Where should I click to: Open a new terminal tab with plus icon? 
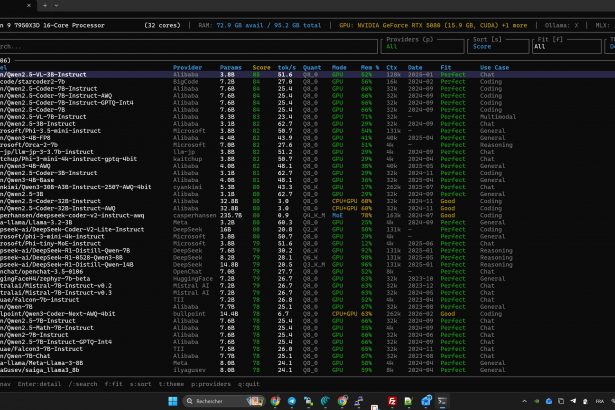click(45, 6)
